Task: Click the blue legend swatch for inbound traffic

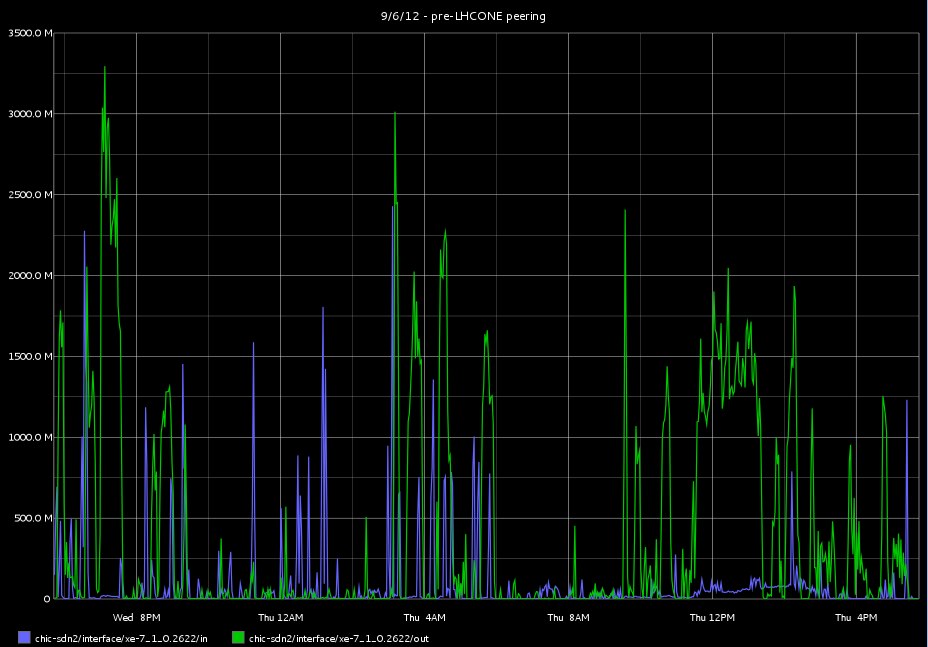Action: click(x=25, y=637)
